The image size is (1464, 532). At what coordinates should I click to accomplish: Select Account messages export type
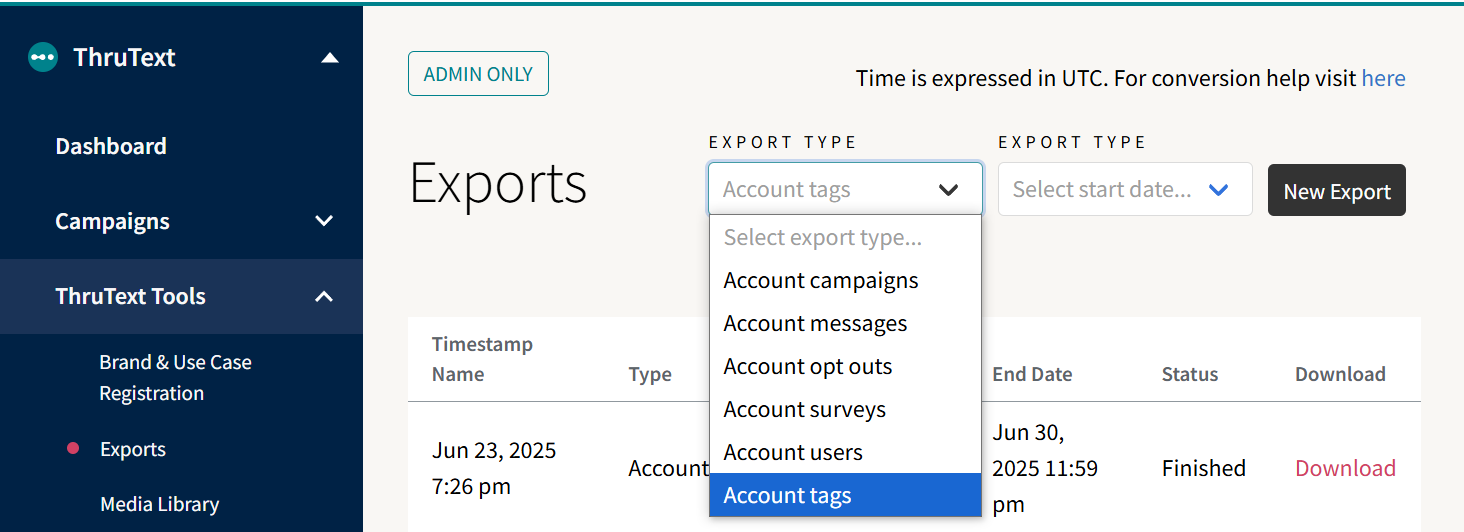(845, 323)
